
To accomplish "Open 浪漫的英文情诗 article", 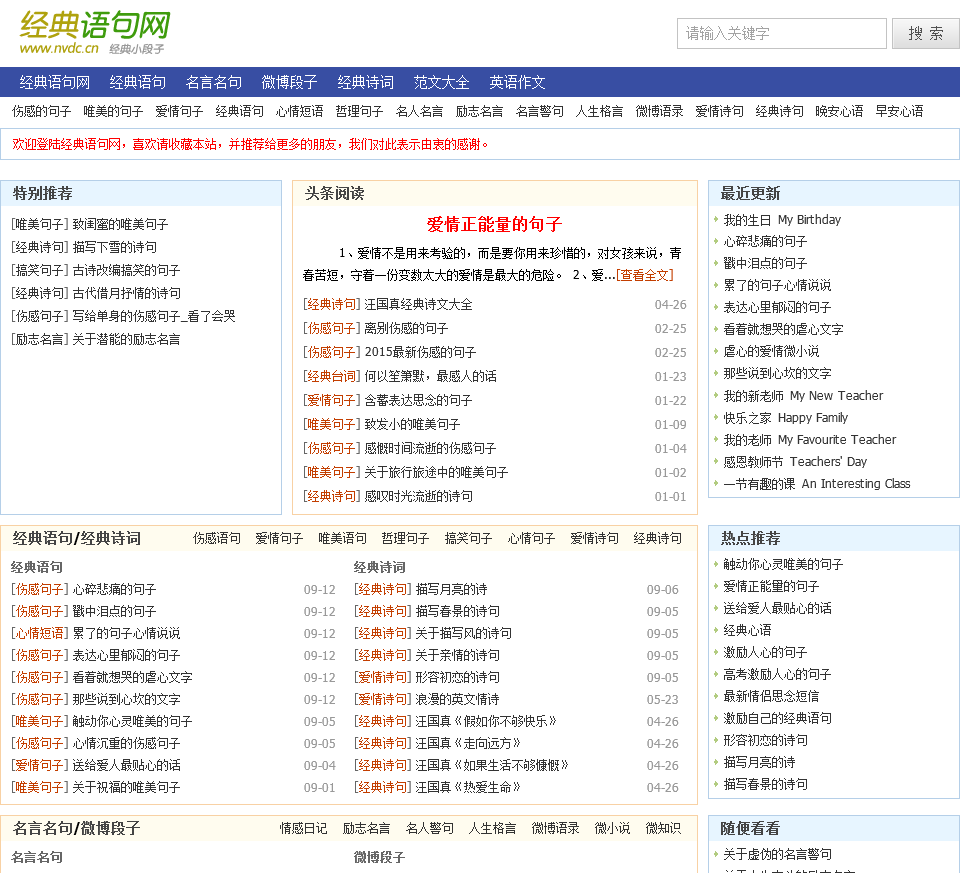I will (x=458, y=700).
